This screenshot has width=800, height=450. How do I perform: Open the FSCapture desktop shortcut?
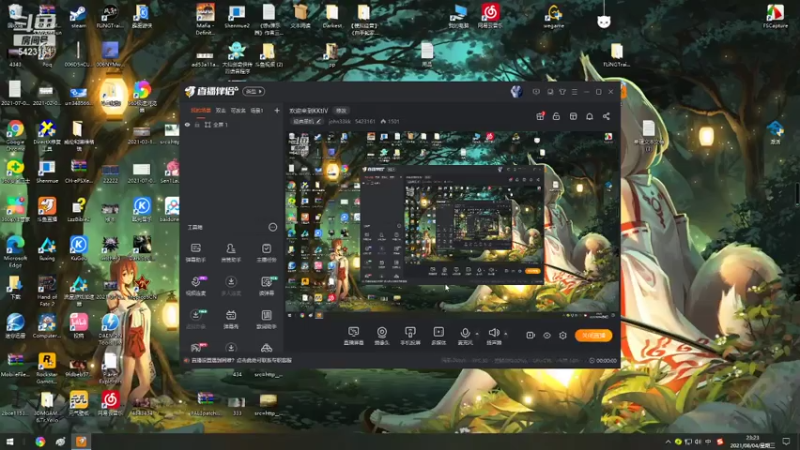pos(775,16)
